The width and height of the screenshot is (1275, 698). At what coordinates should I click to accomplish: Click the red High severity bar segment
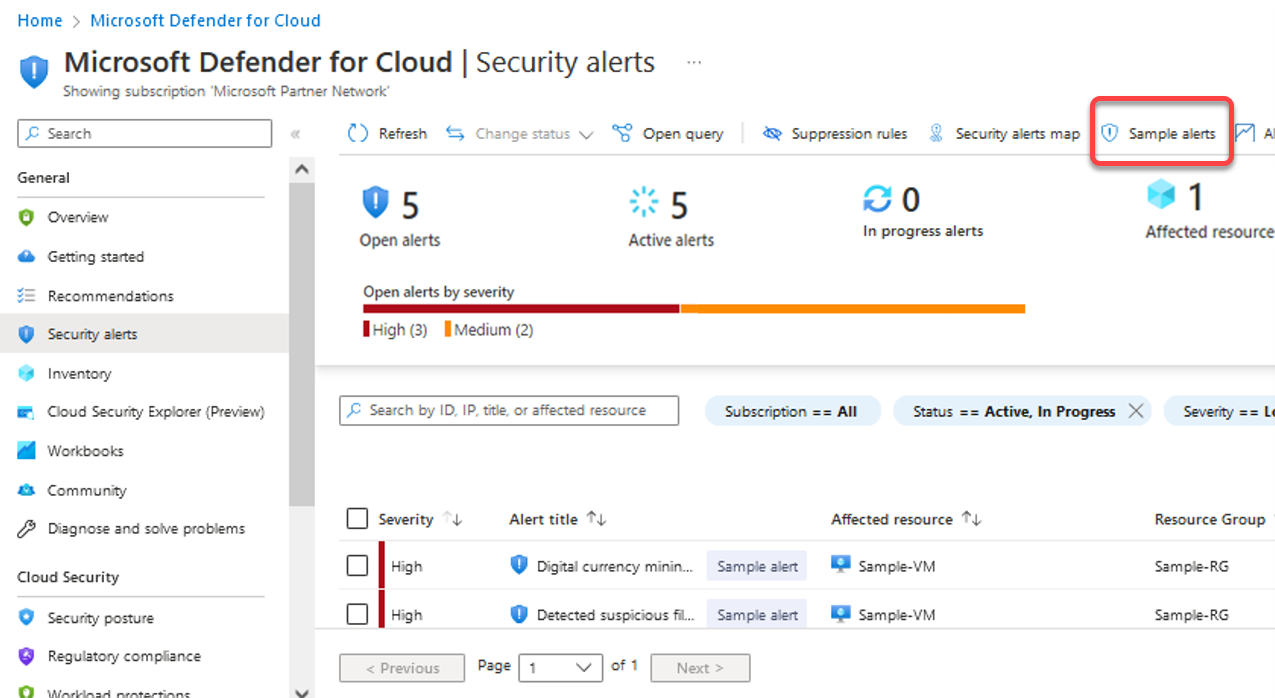pyautogui.click(x=521, y=309)
